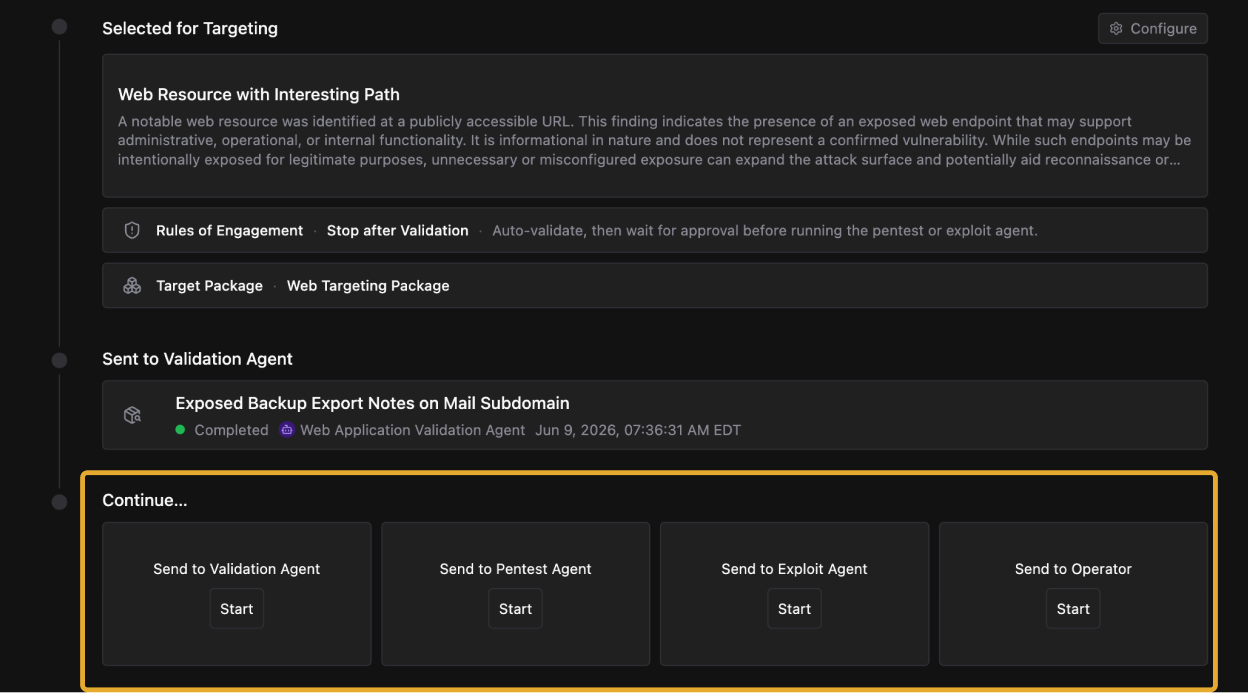Click the Selected for Targeting heading

coord(190,29)
